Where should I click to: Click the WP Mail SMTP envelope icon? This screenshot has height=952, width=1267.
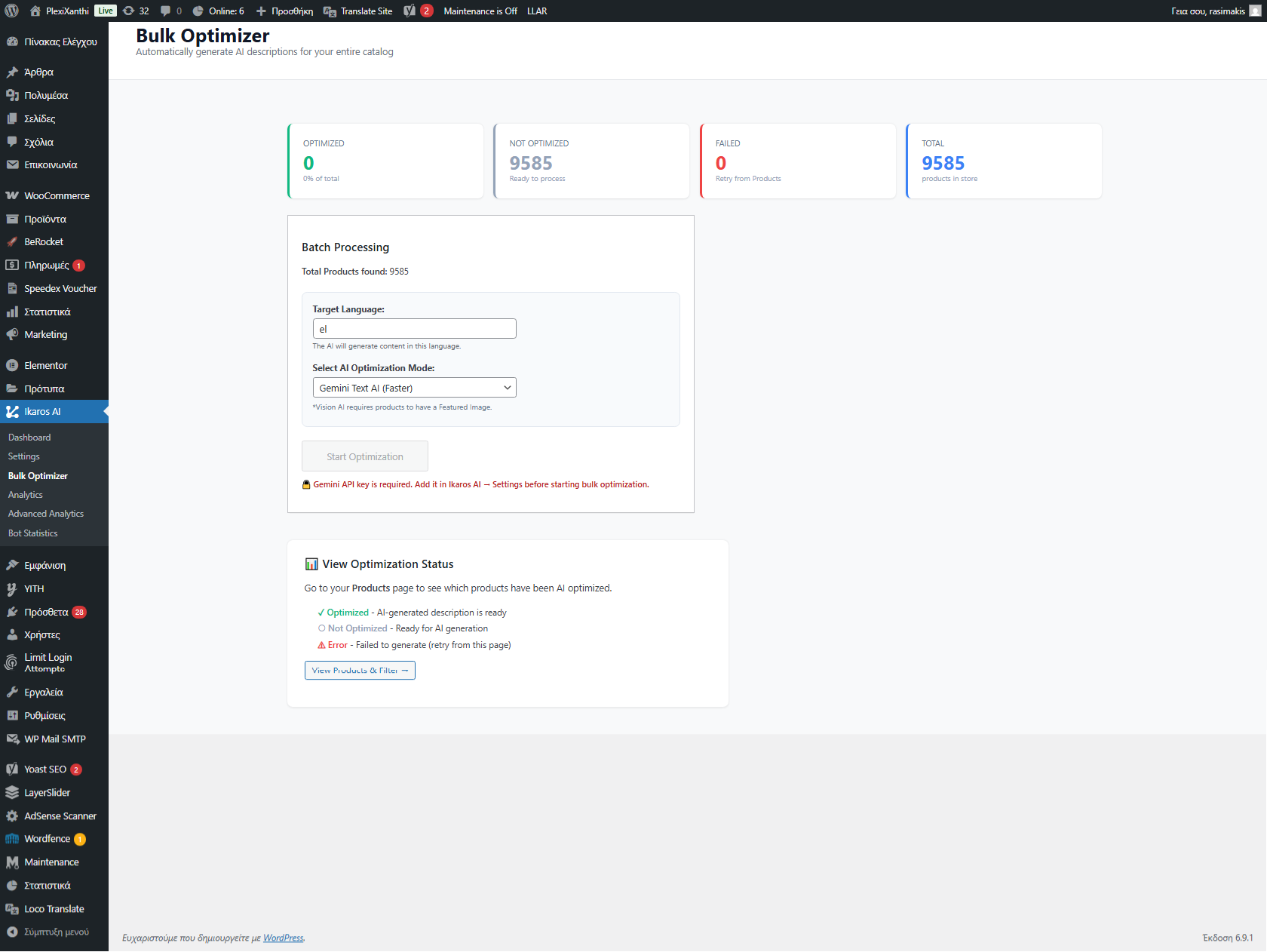(x=12, y=739)
